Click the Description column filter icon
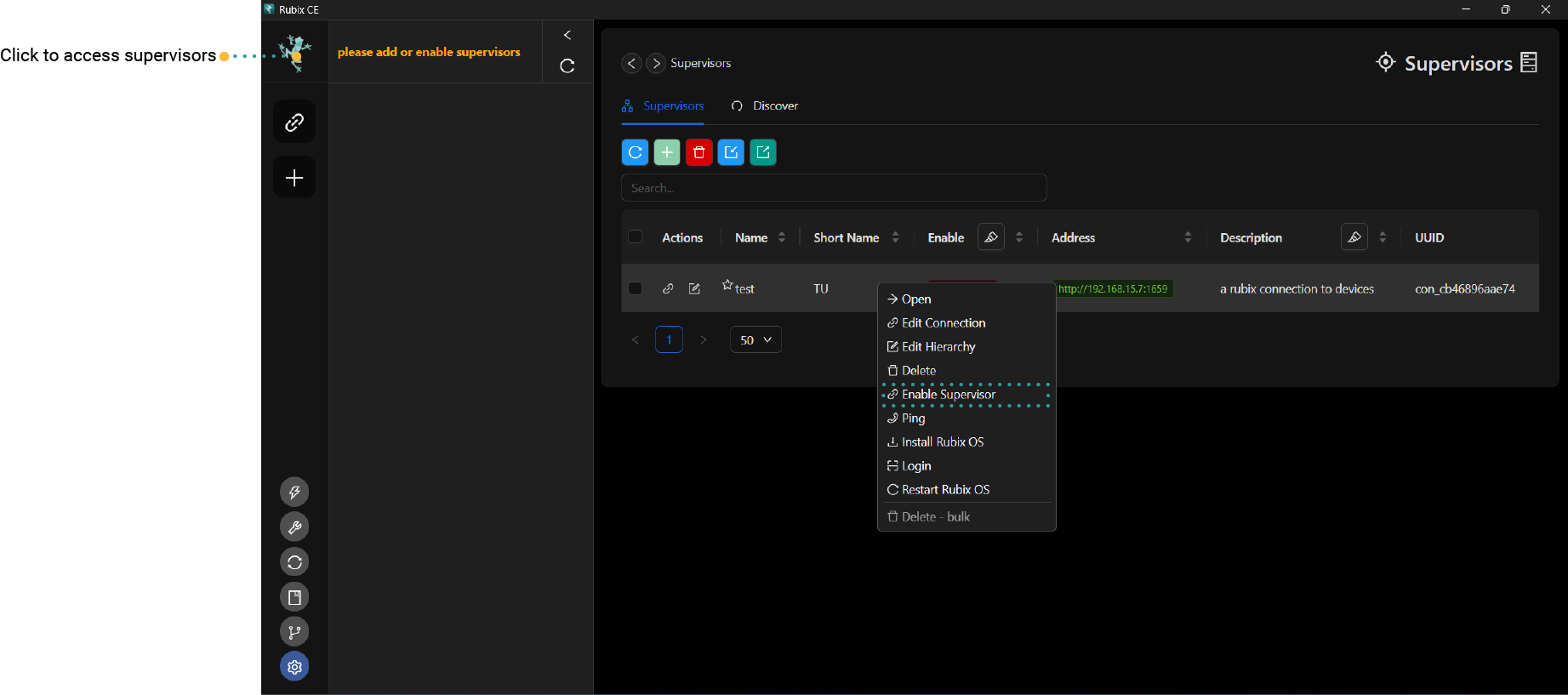The image size is (1568, 695). 1354,237
